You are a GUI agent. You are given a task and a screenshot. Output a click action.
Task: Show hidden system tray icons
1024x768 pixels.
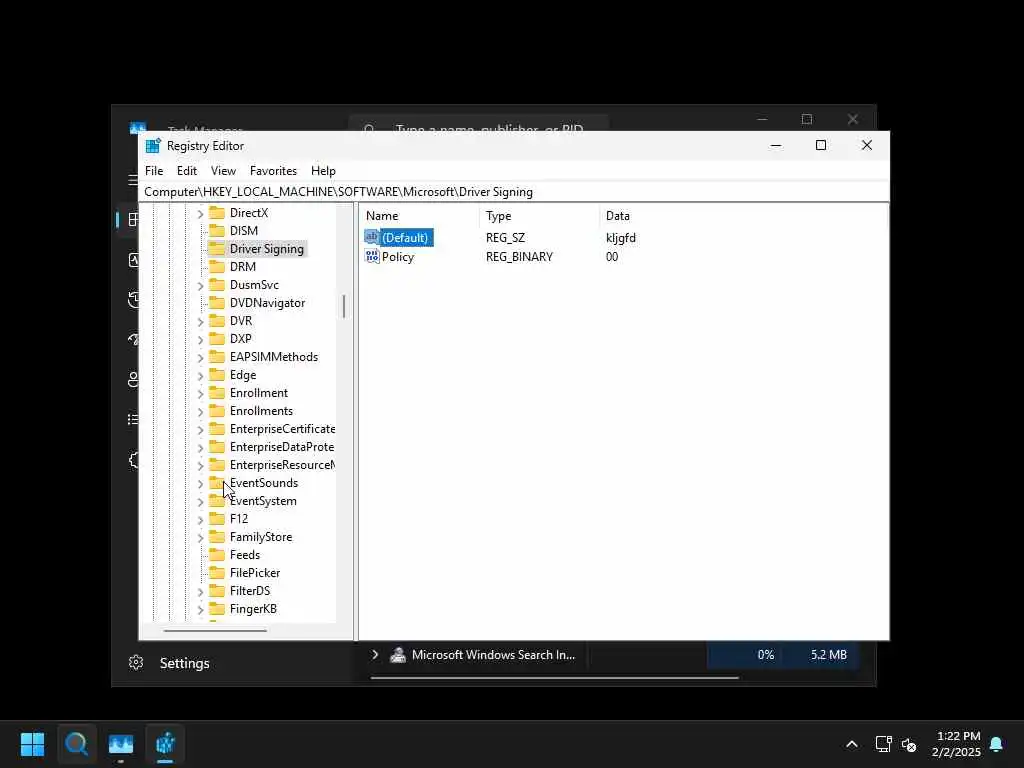tap(852, 744)
